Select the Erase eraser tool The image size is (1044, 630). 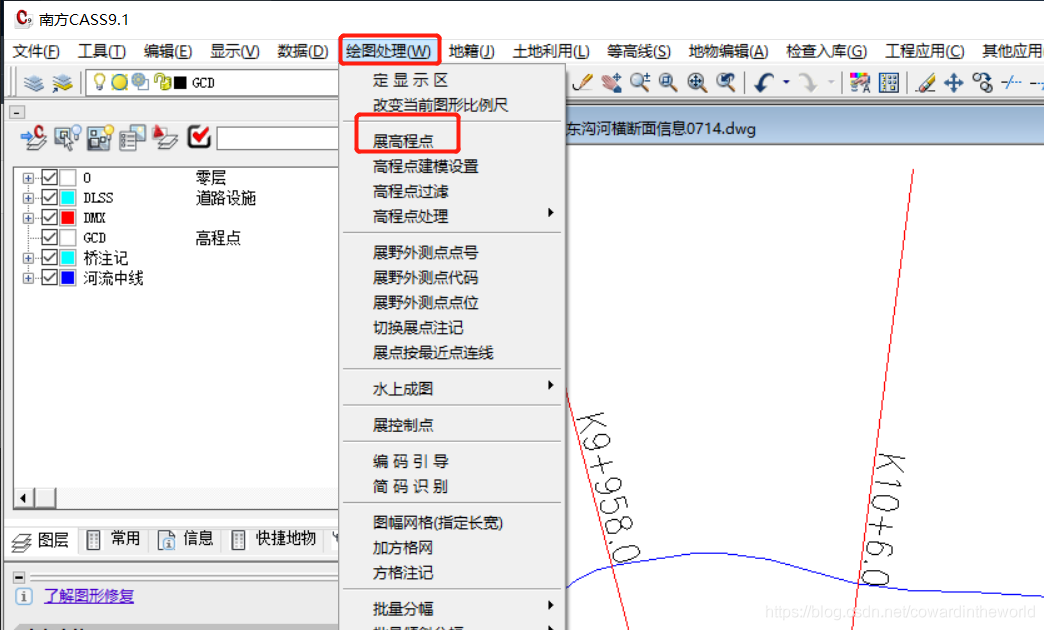[925, 83]
